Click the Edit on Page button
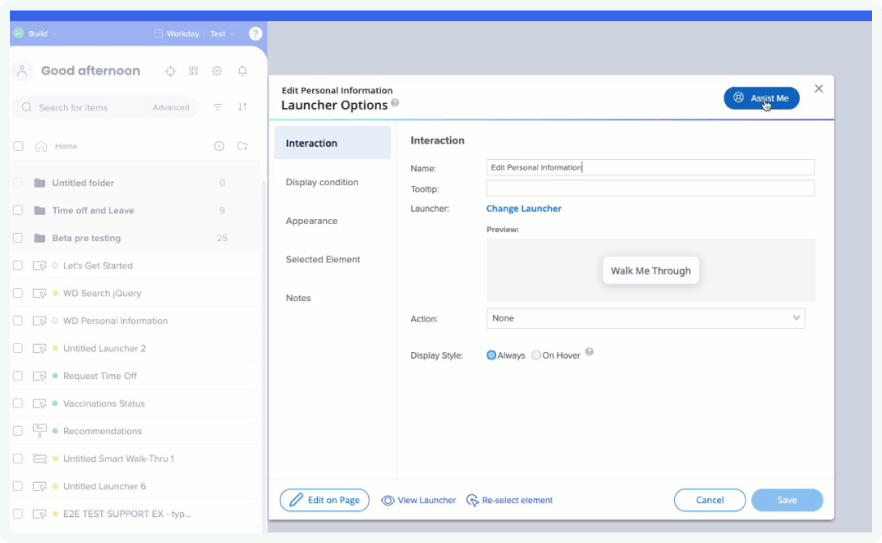Viewport: 882px width, 543px height. click(325, 500)
